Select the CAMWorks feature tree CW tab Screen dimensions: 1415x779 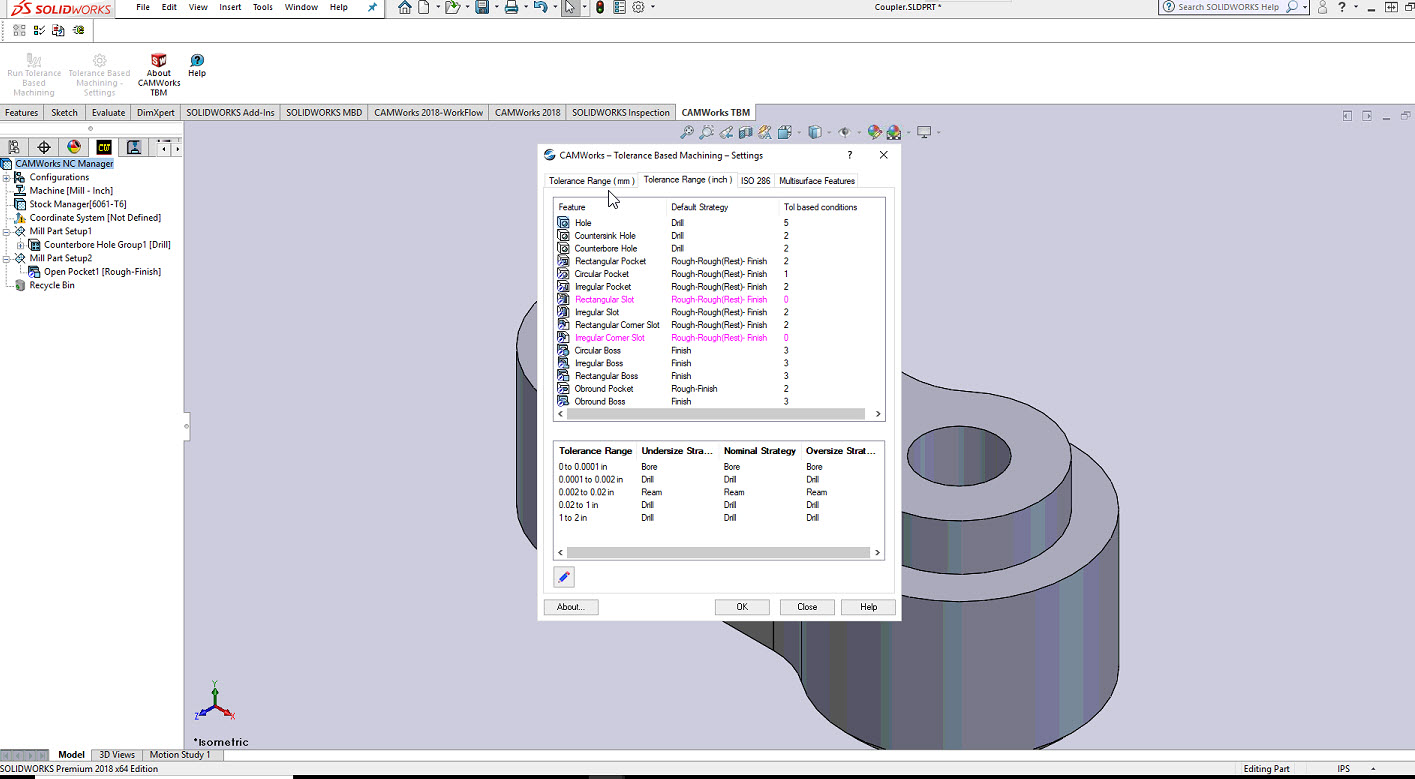click(104, 147)
